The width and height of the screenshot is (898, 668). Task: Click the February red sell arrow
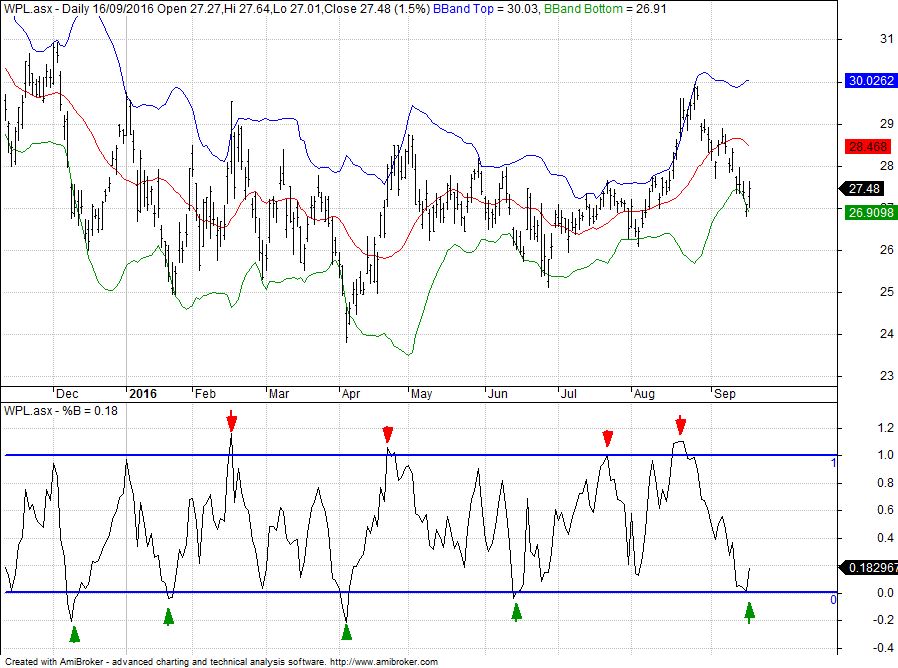(x=231, y=421)
